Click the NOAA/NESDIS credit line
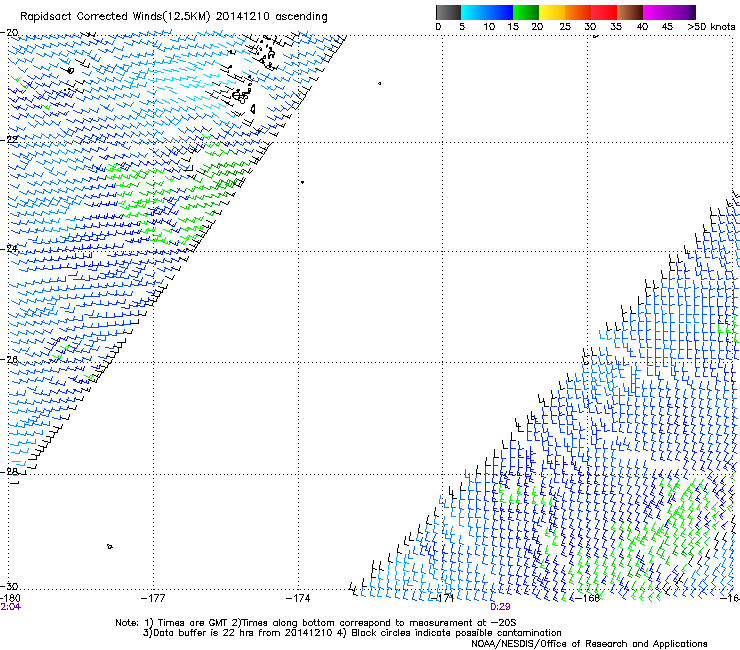 point(589,644)
